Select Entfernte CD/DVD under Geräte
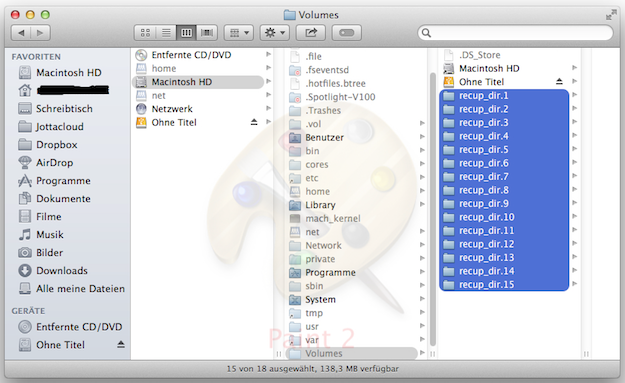This screenshot has height=383, width=625. point(71,327)
